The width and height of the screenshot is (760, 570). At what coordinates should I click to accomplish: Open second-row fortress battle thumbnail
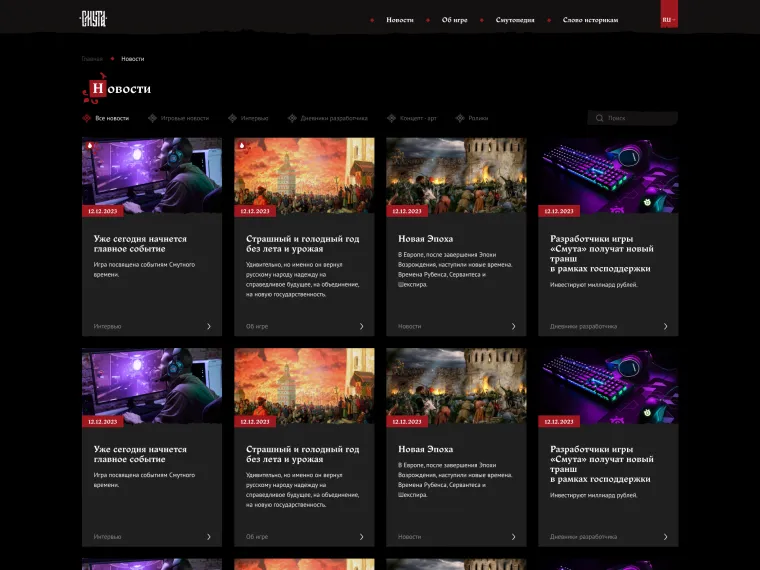point(456,386)
